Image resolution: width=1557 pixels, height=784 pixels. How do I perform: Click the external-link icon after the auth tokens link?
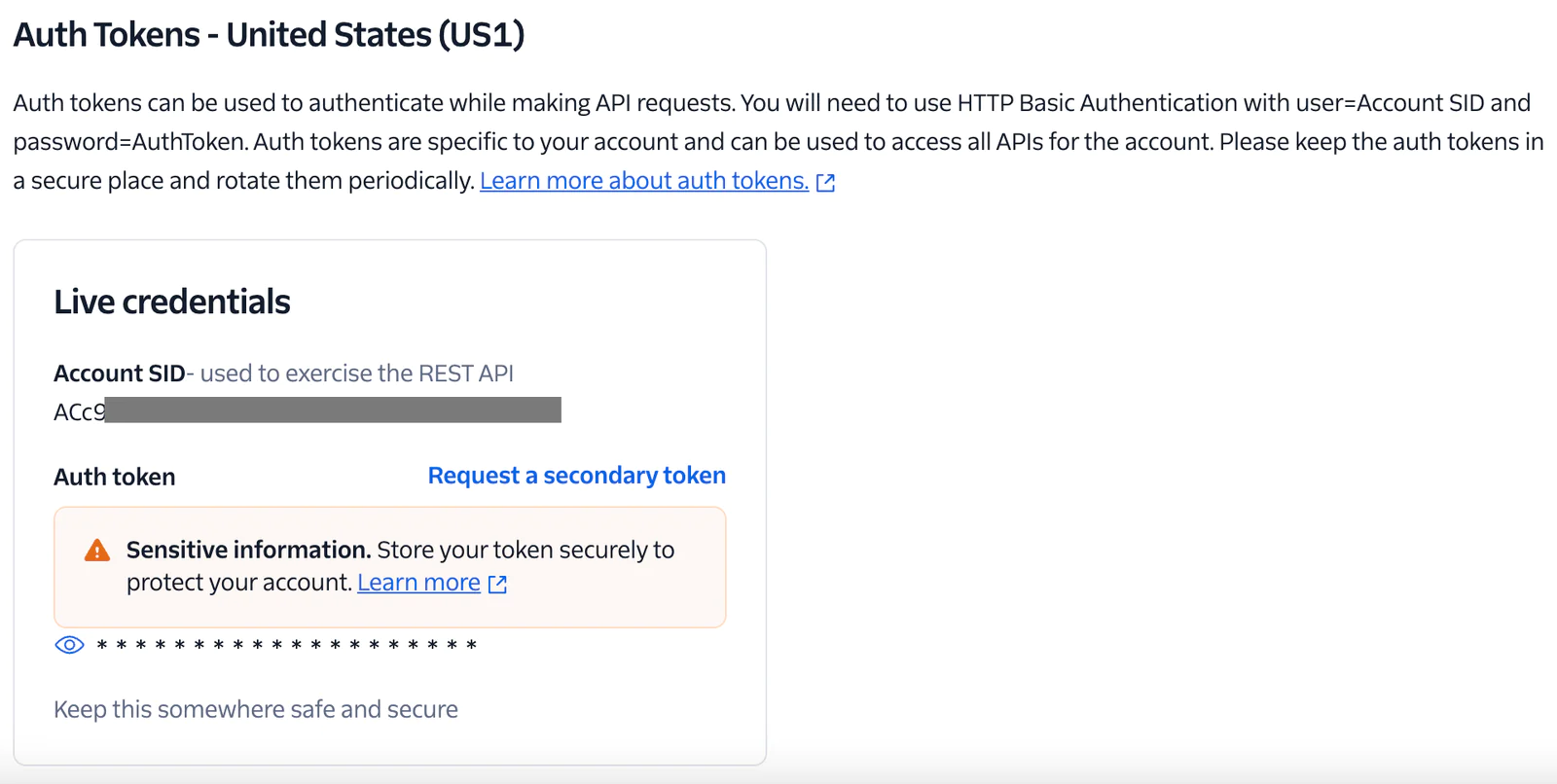pyautogui.click(x=825, y=182)
